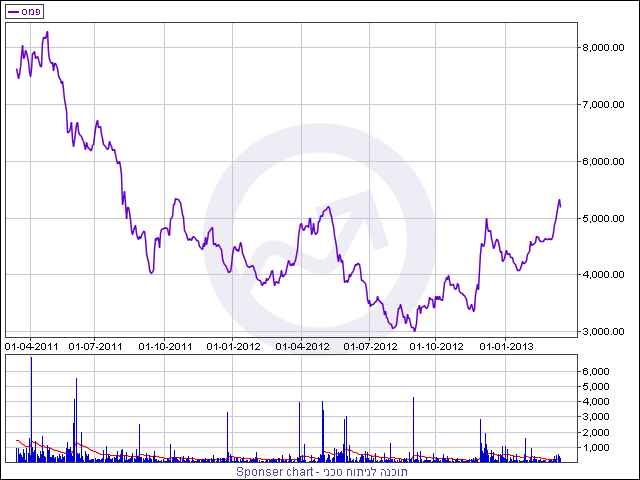Click the '5,000' volume axis label
The image size is (640, 480).
596,387
